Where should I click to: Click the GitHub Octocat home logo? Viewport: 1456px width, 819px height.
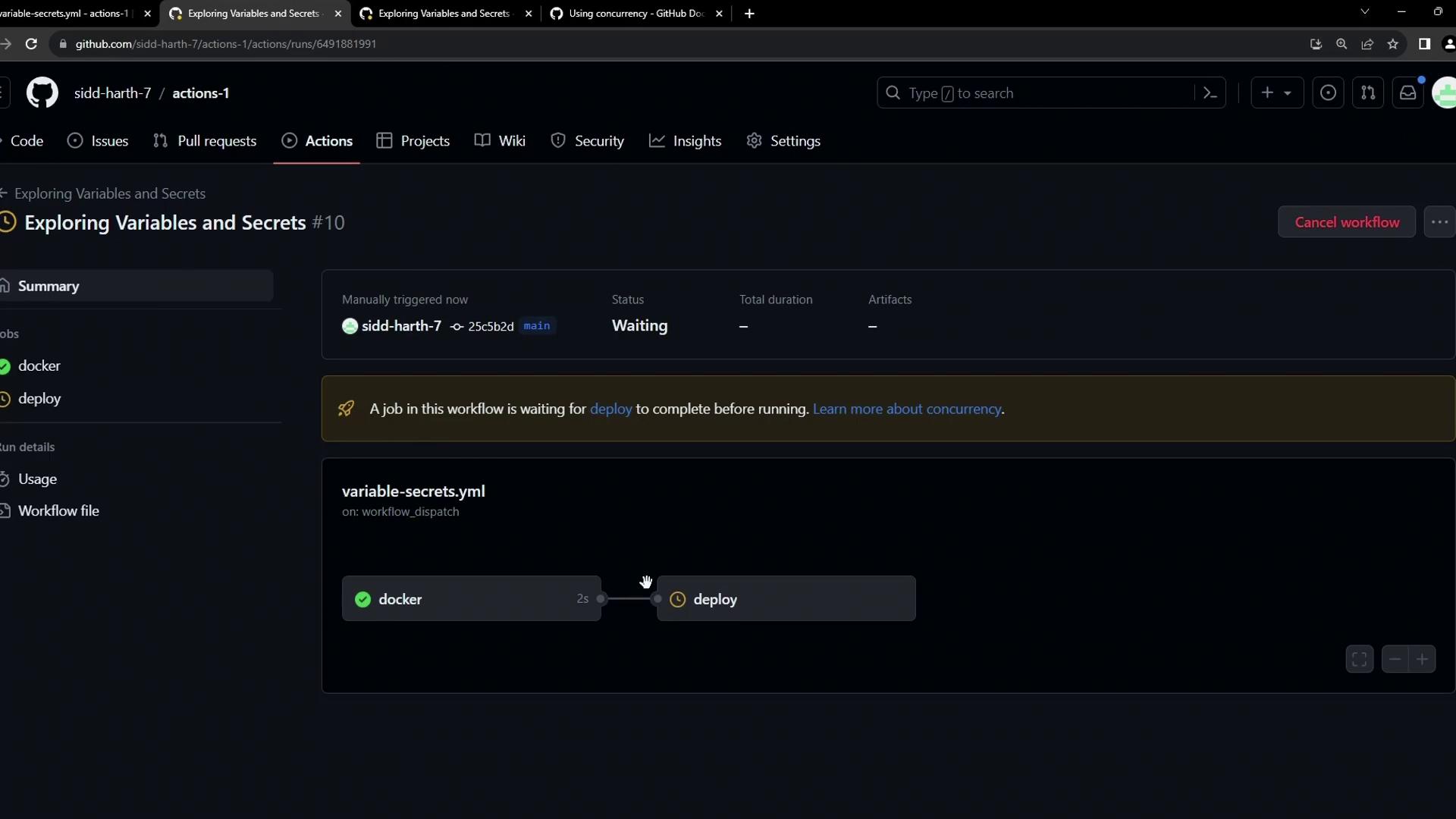point(42,93)
